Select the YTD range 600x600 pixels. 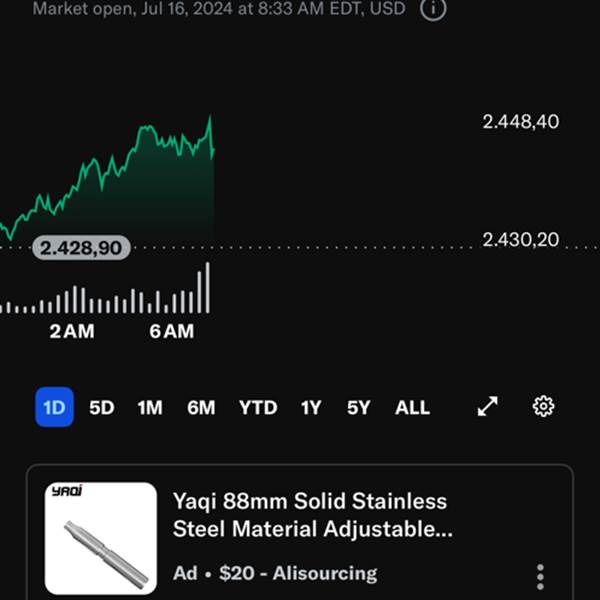[x=258, y=408]
